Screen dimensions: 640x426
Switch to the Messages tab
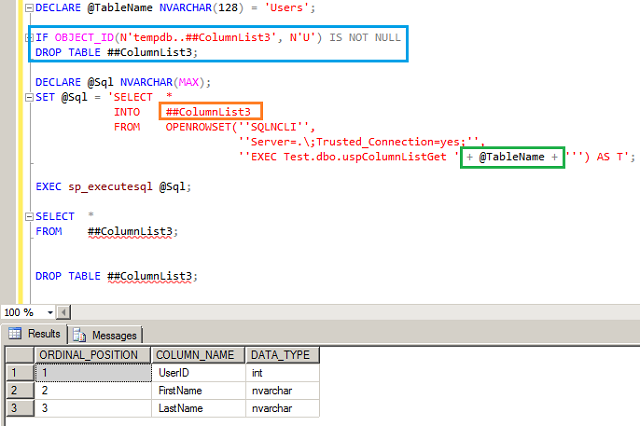coord(112,334)
